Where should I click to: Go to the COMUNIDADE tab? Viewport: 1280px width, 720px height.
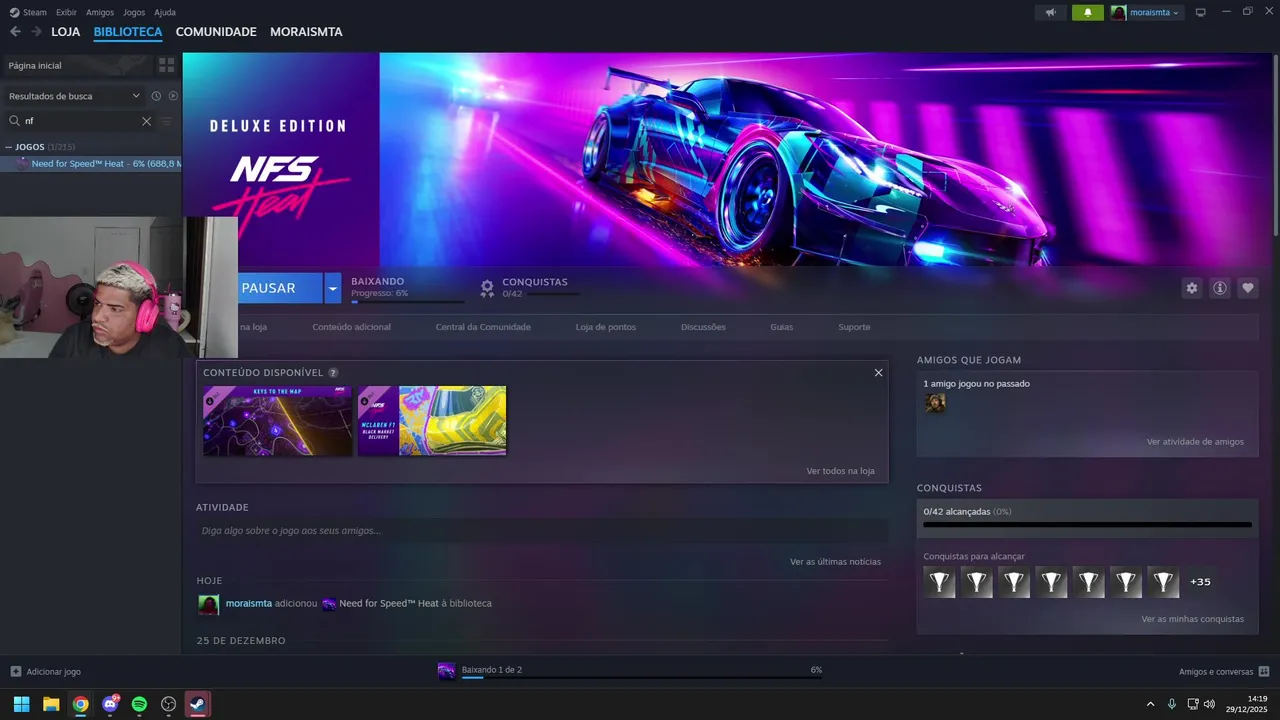(x=216, y=32)
